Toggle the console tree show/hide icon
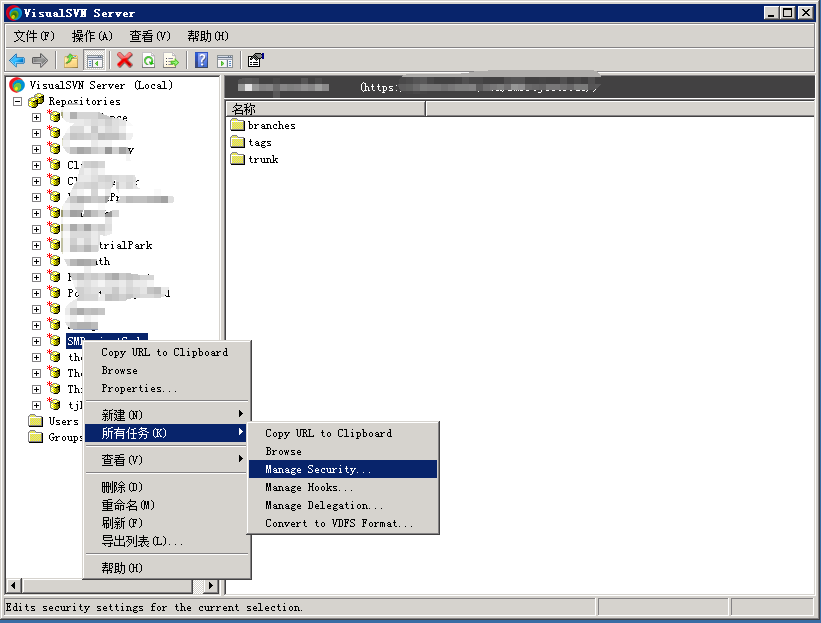The image size is (821, 623). coord(95,61)
